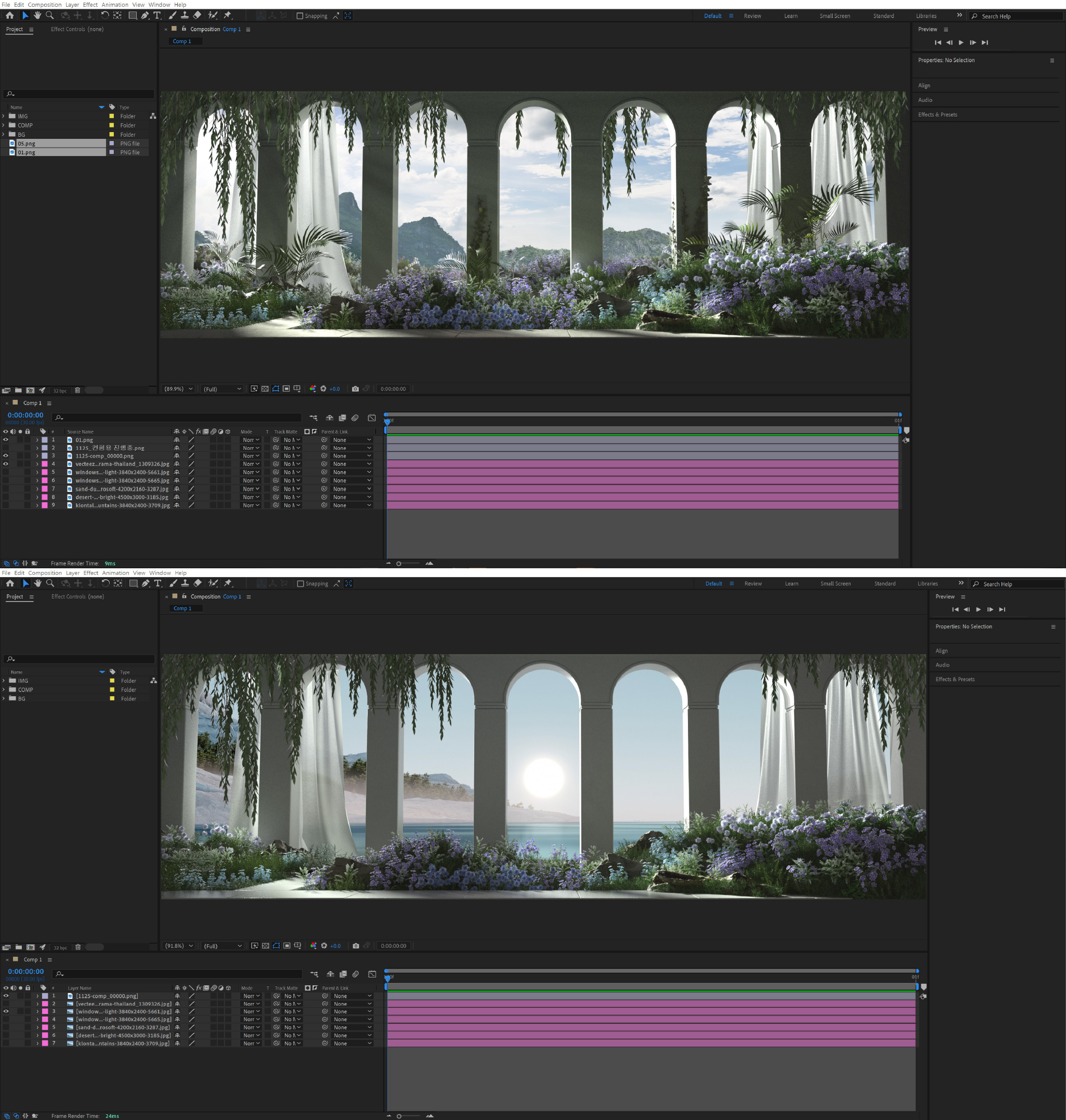Click the 9ms Frame Render Time readout
This screenshot has width=1066, height=1120.
tap(110, 564)
